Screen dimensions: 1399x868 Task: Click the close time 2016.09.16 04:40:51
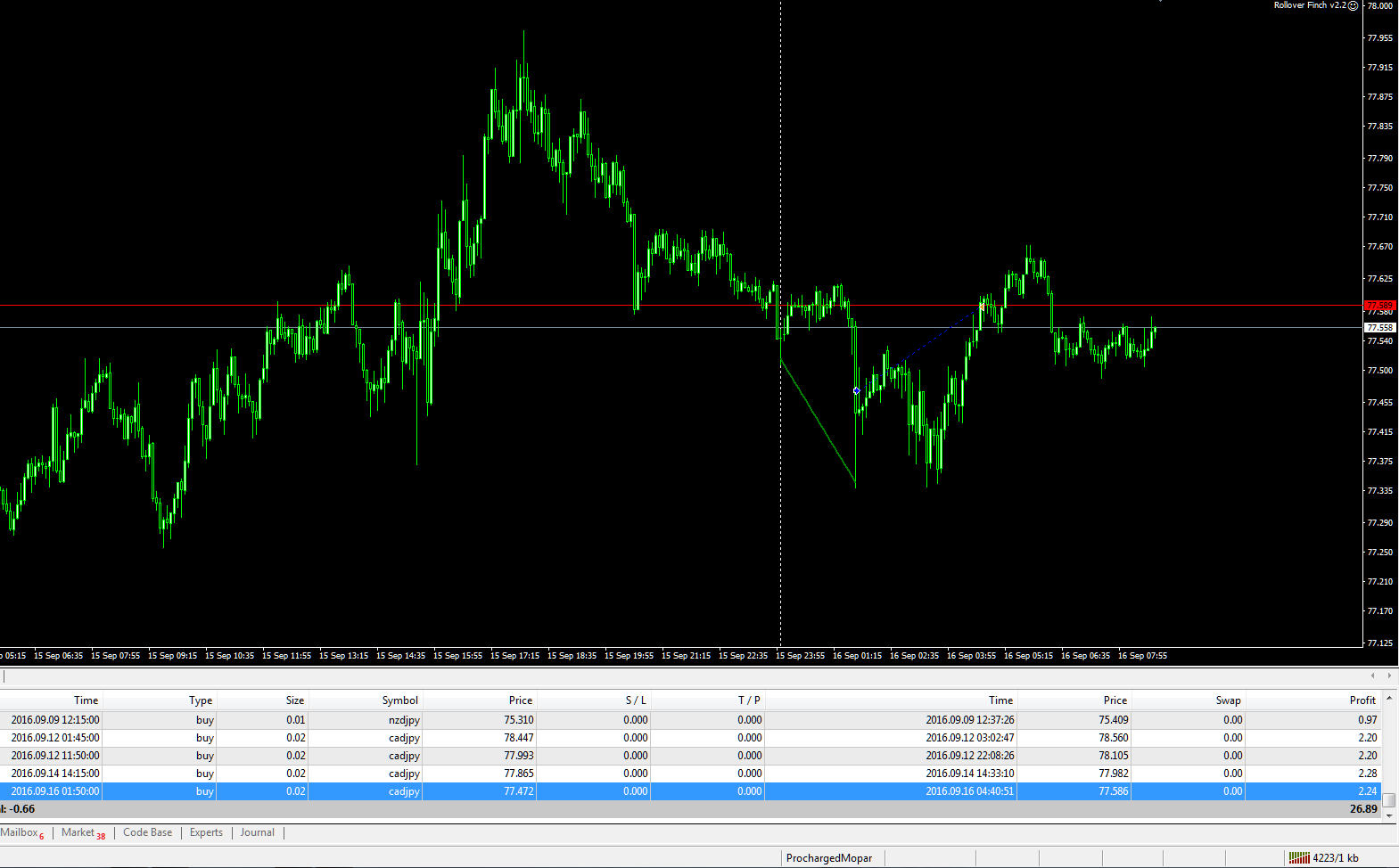click(x=970, y=791)
